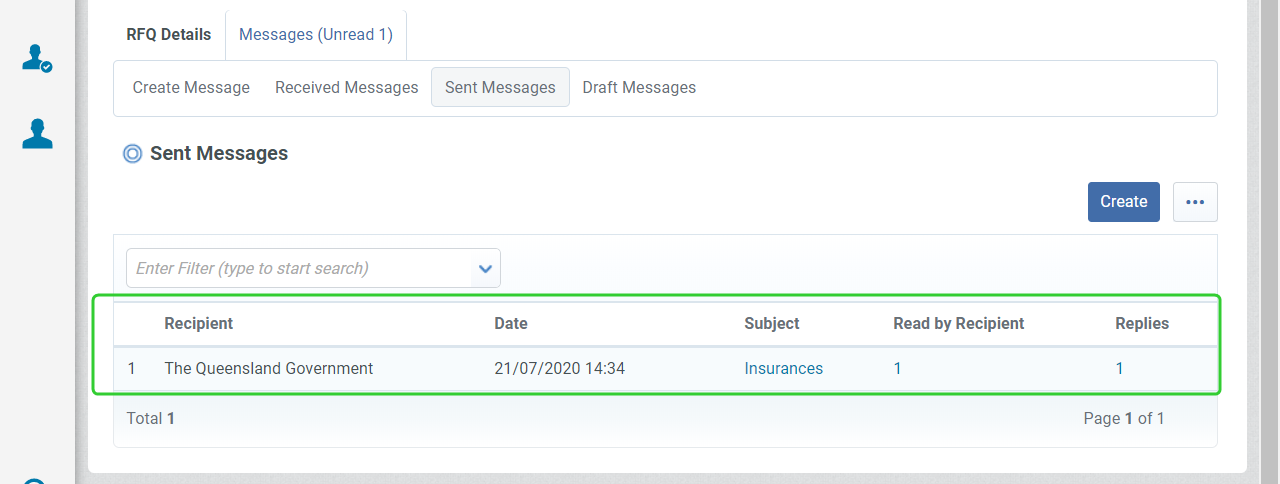Screen dimensions: 1280x484
Task: Click the user with checkmark sidebar icon
Action: click(x=37, y=58)
